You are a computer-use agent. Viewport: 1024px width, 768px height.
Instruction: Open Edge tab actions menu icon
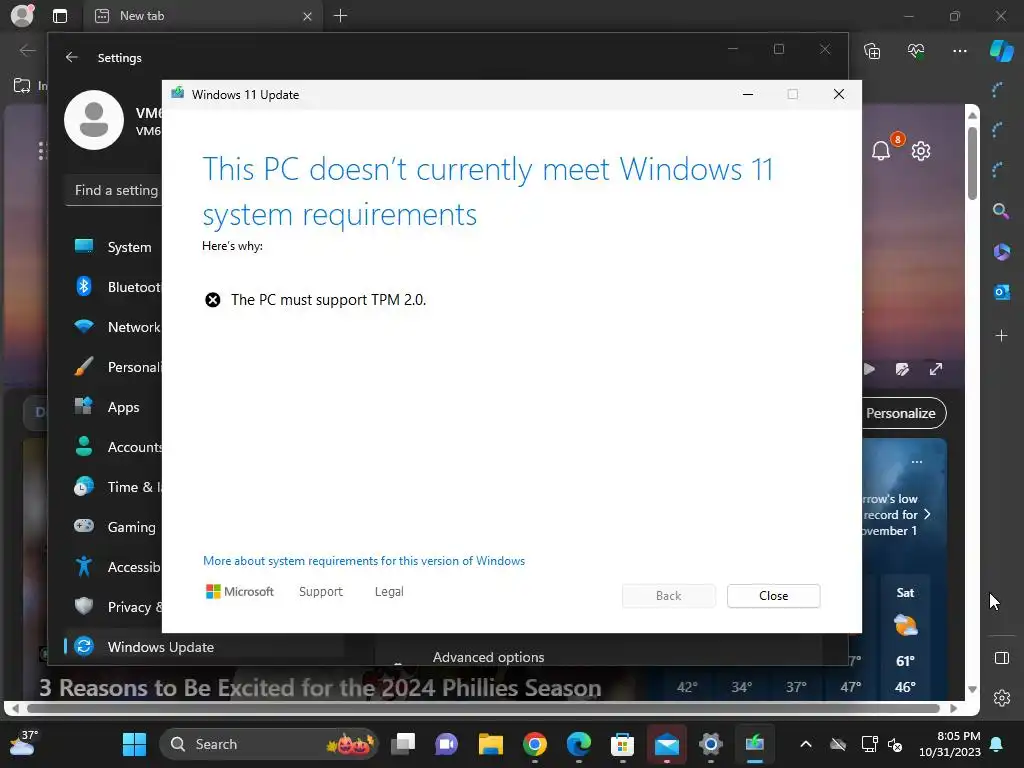pyautogui.click(x=59, y=16)
